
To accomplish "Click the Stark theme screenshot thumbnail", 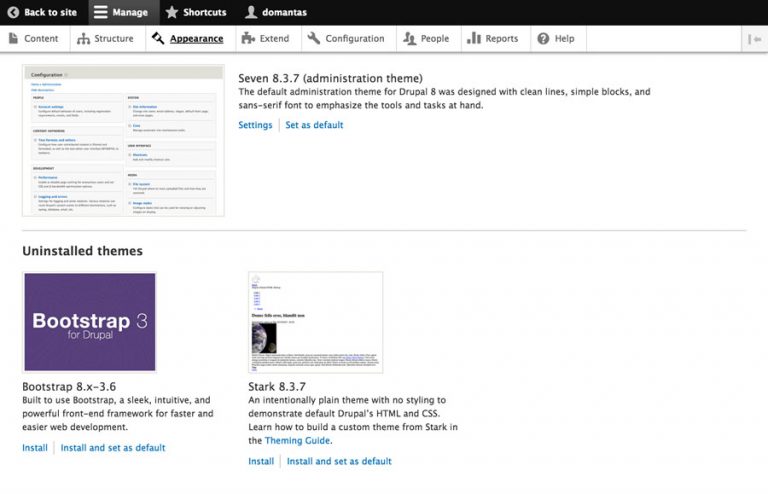I will coord(315,322).
